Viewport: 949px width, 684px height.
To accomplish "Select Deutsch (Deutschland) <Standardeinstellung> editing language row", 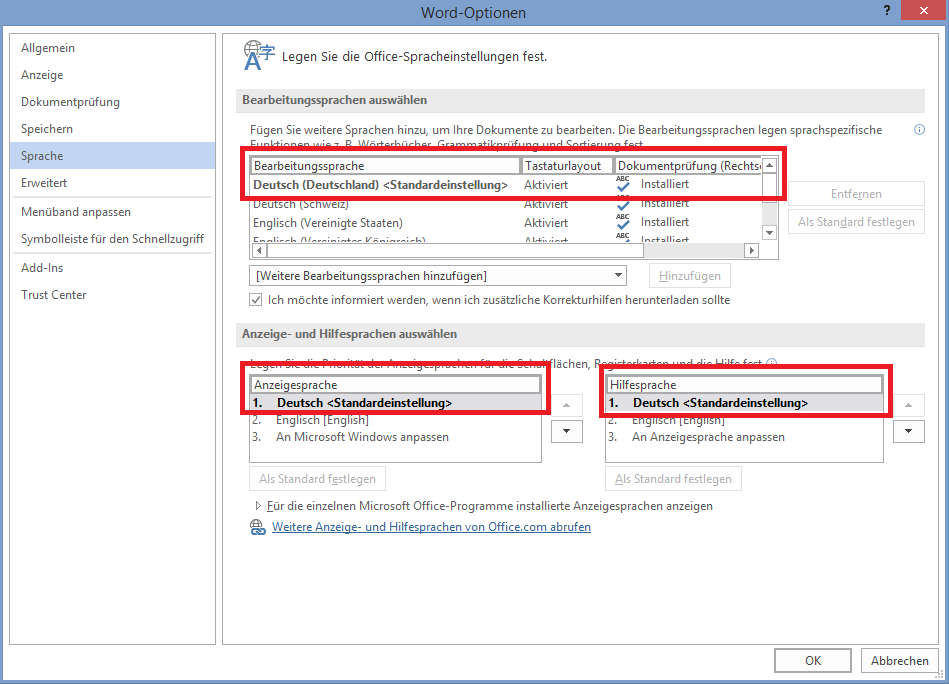I will [x=506, y=185].
